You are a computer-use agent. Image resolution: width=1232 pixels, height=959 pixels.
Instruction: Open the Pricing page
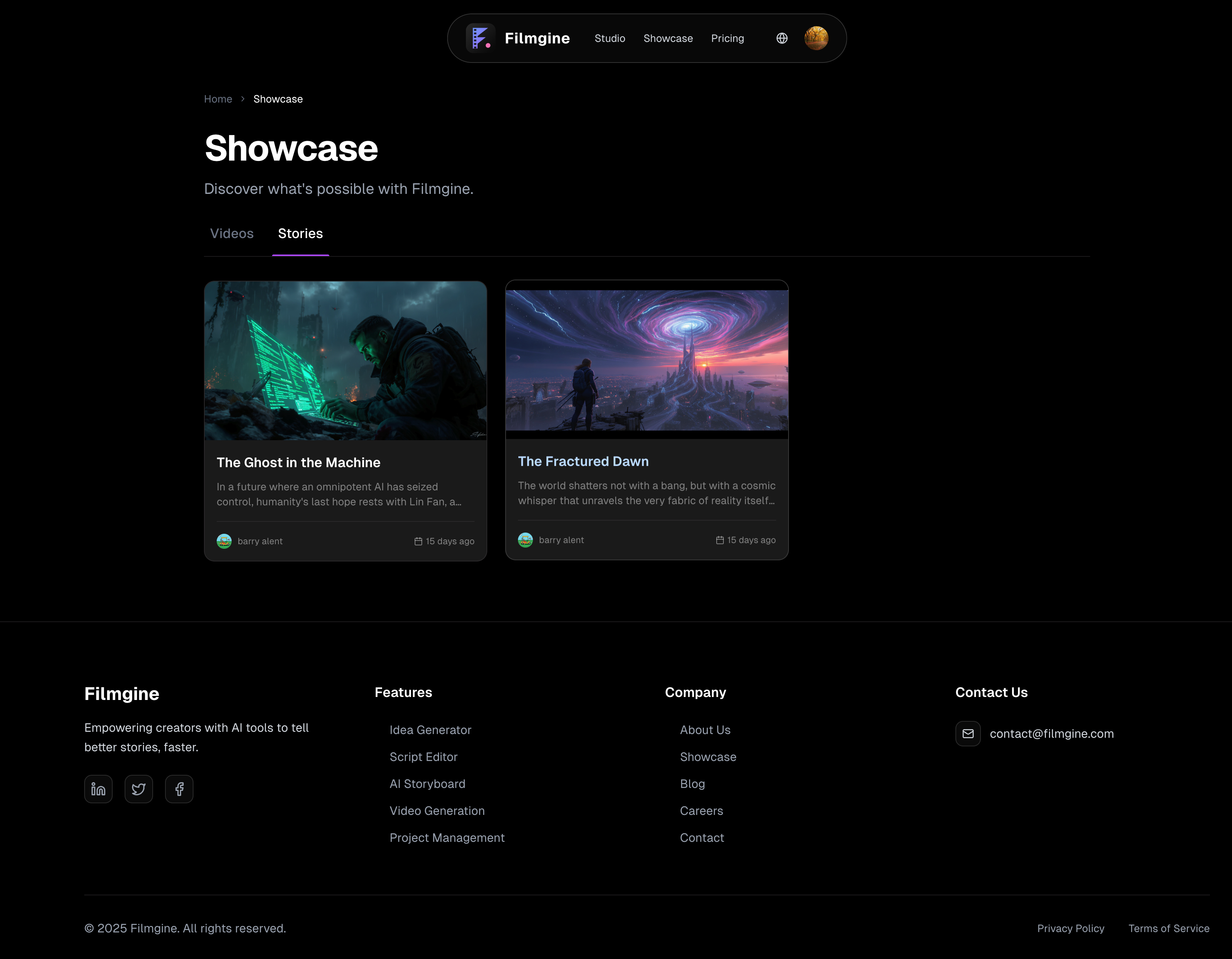(727, 38)
